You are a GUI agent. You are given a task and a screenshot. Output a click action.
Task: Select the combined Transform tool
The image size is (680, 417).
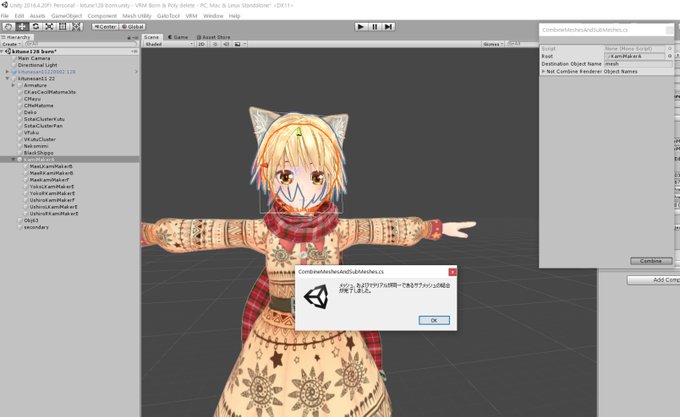pyautogui.click(x=76, y=26)
